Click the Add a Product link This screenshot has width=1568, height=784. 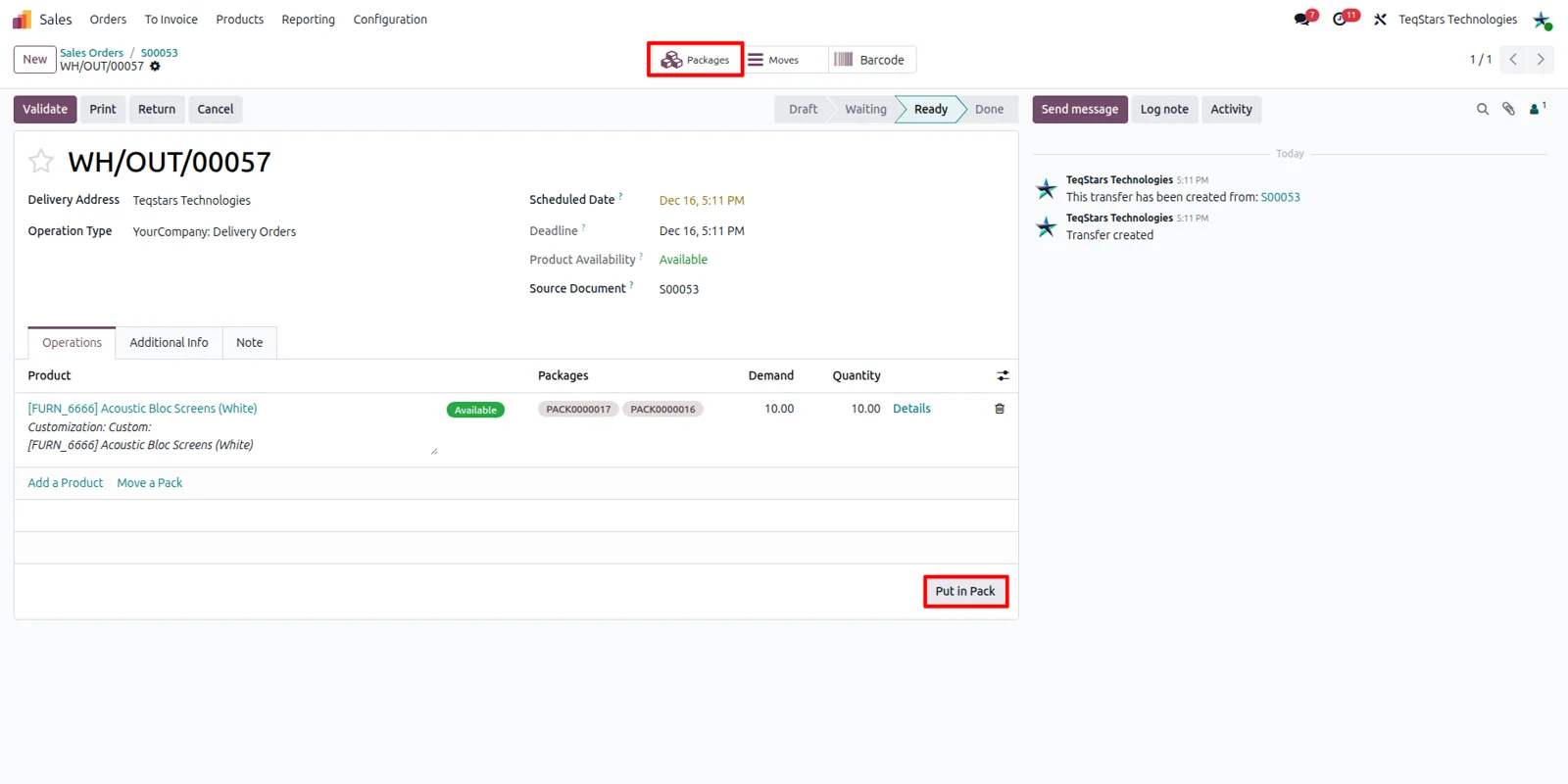[x=66, y=483]
